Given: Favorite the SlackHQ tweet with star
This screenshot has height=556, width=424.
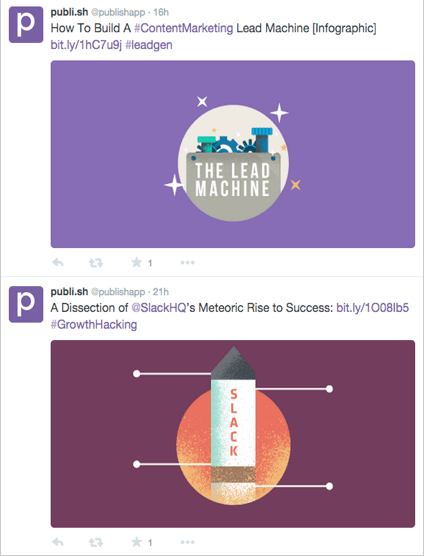Looking at the screenshot, I should pyautogui.click(x=136, y=542).
